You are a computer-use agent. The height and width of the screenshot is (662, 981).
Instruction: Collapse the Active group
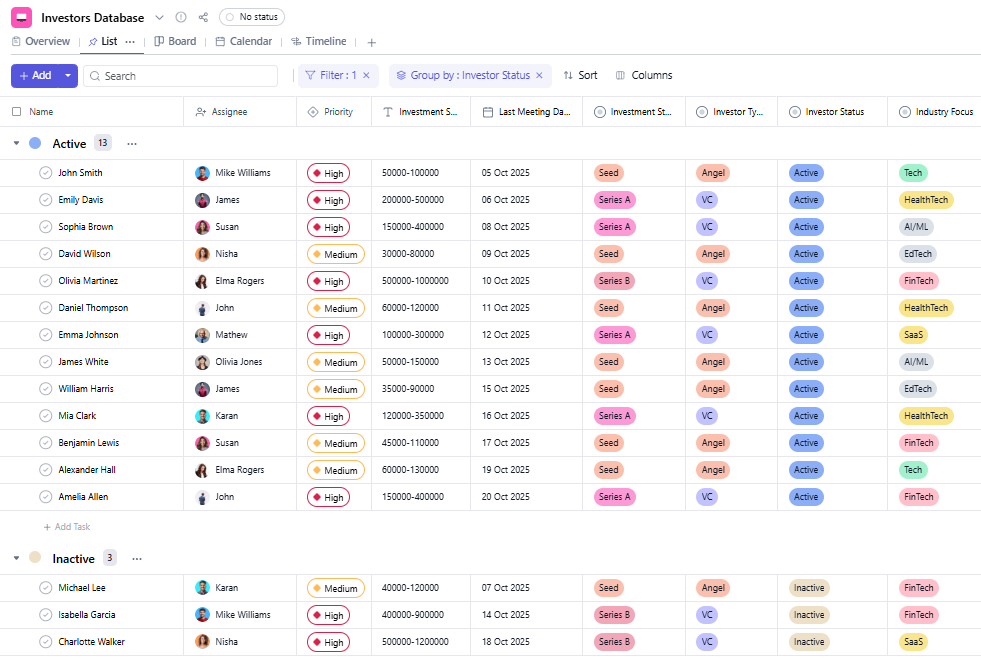tap(16, 144)
